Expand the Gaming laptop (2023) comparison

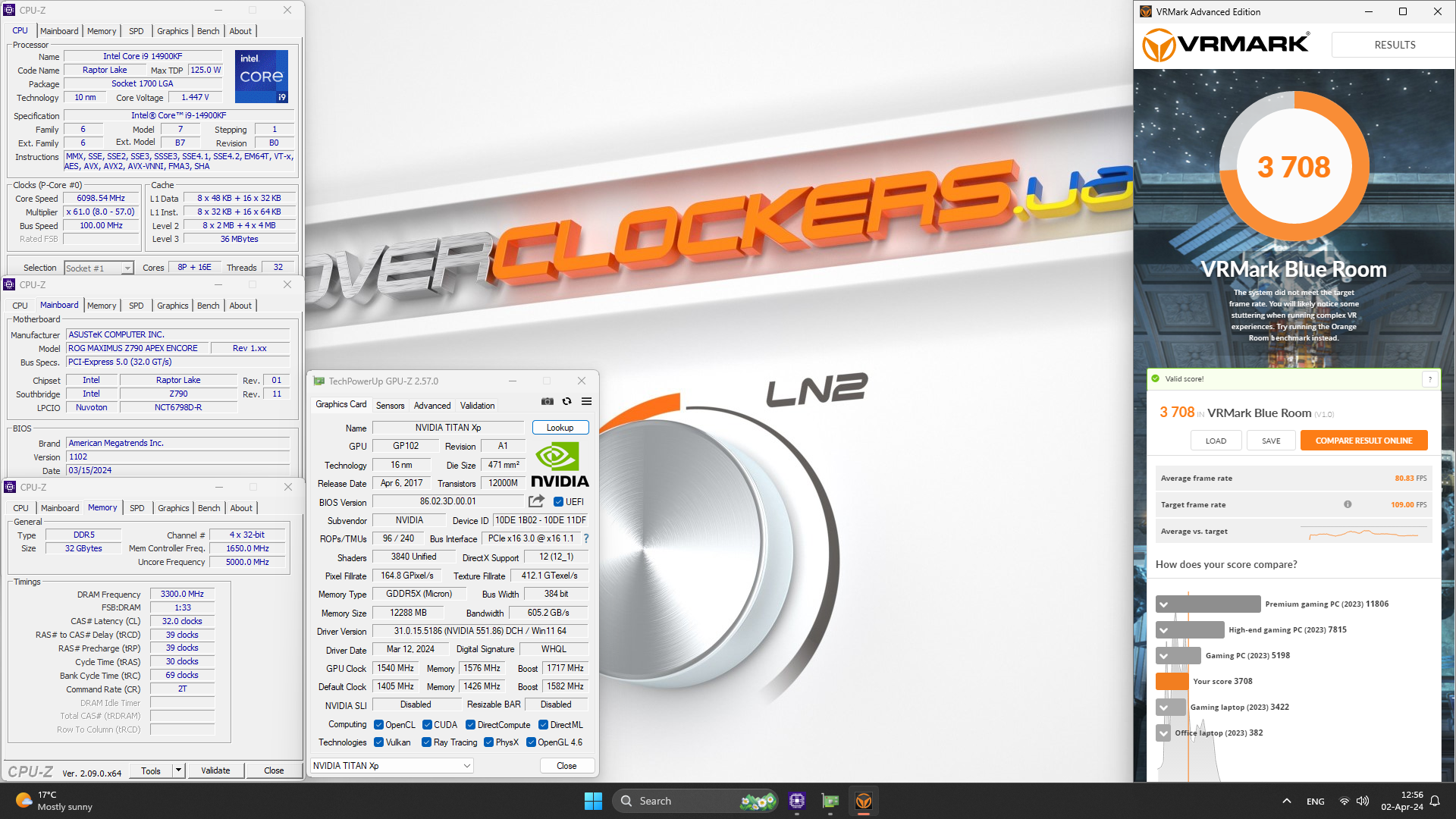[x=1163, y=708]
